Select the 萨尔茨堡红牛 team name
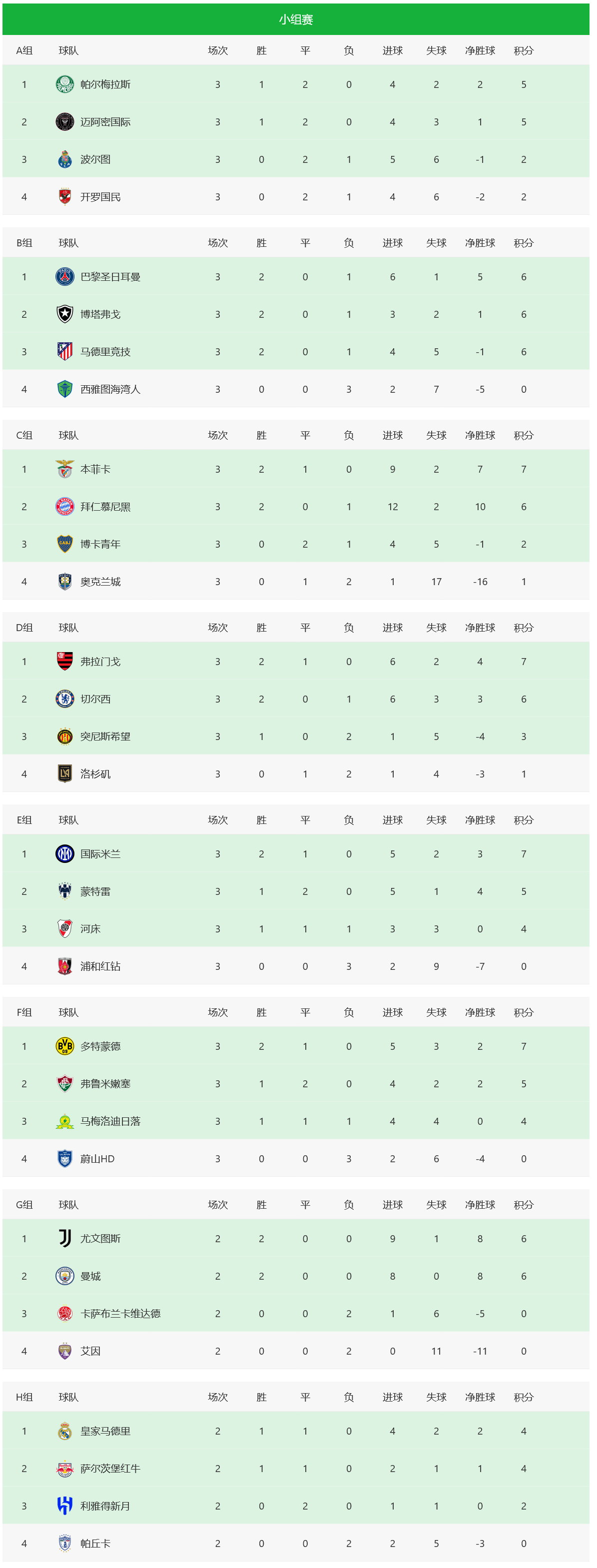The width and height of the screenshot is (597, 1568). (110, 1468)
